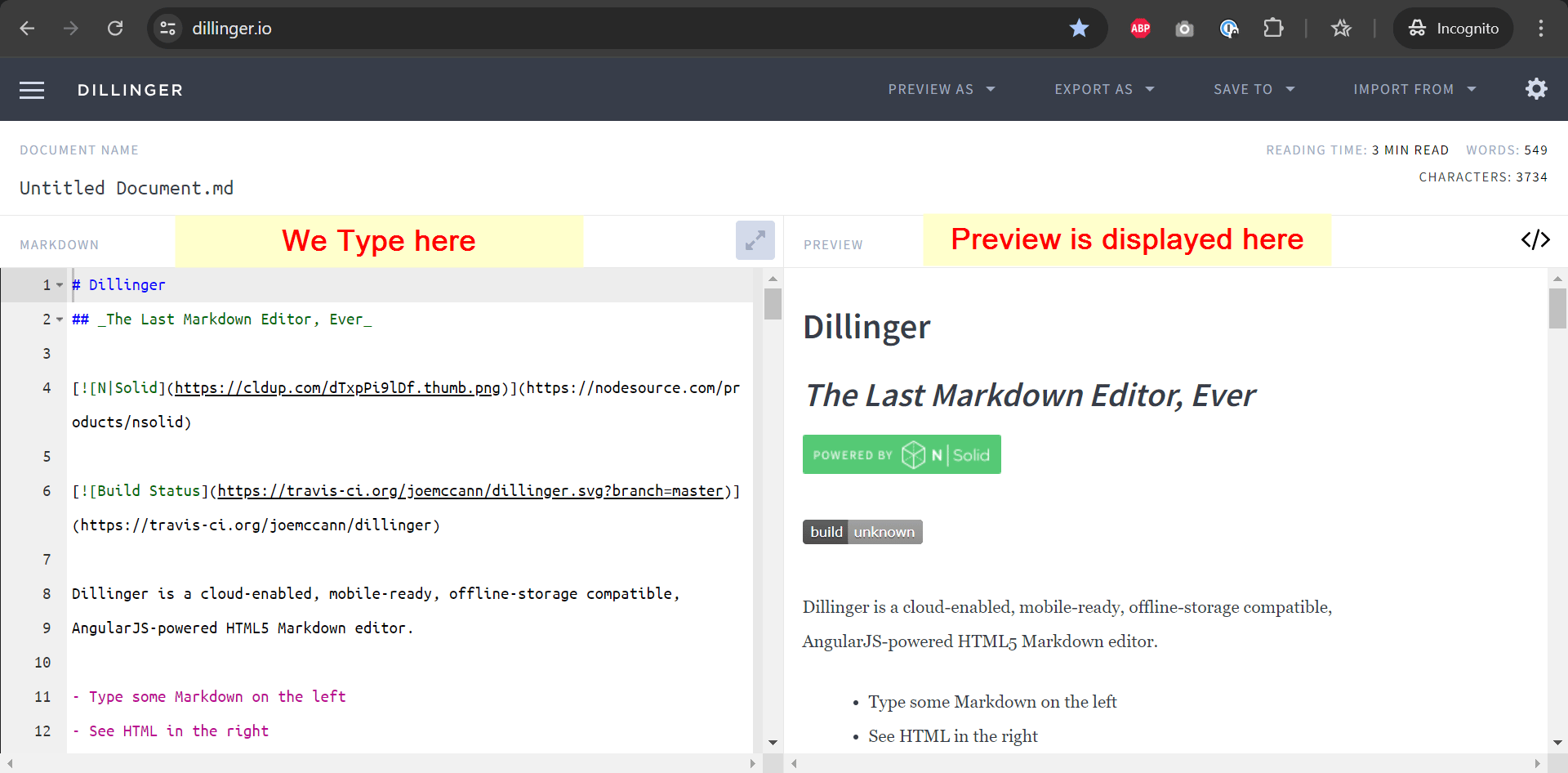
Task: Click the PREVIEW panel label
Action: coord(833,245)
